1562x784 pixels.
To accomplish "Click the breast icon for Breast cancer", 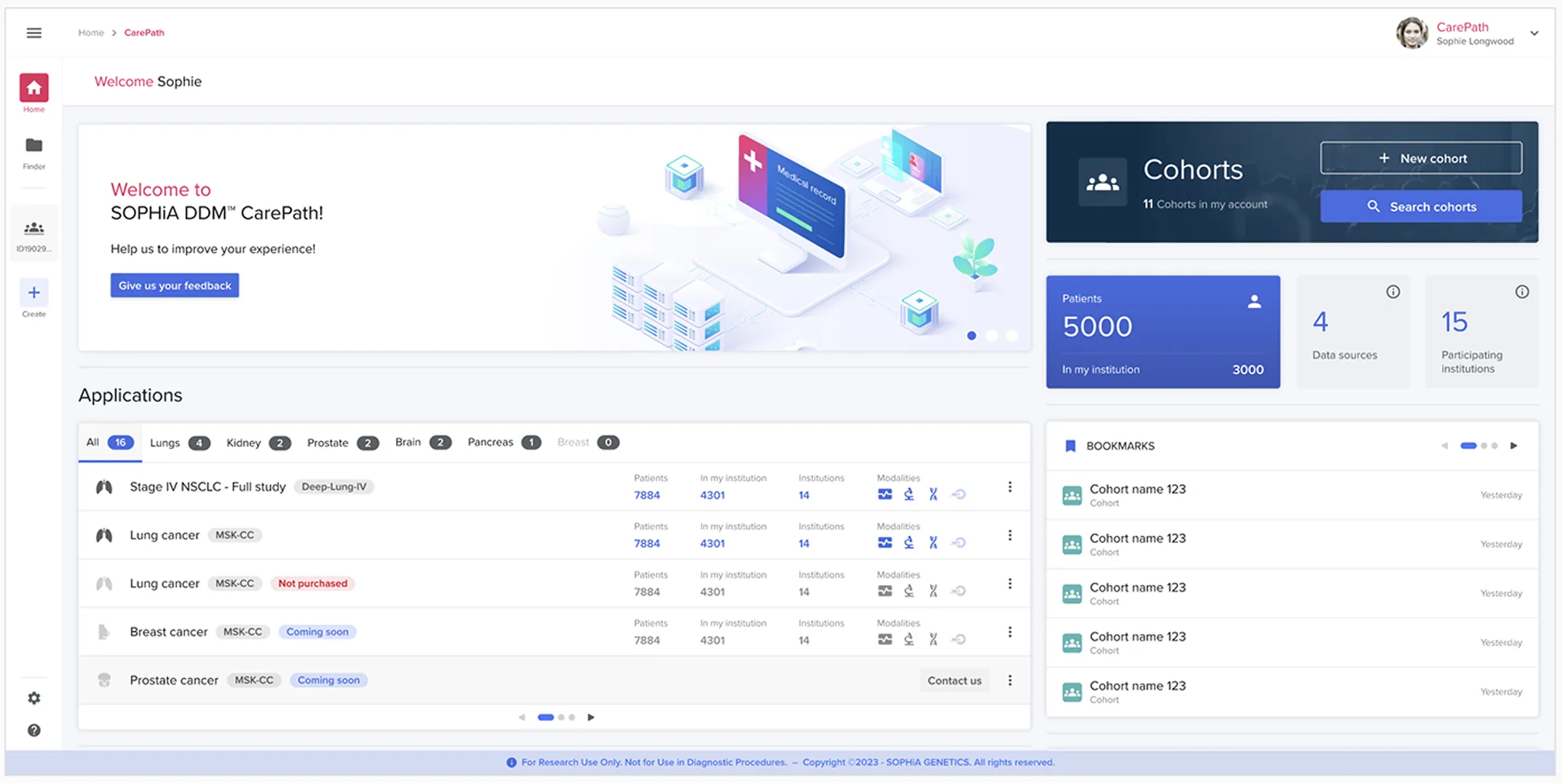I will [x=104, y=632].
